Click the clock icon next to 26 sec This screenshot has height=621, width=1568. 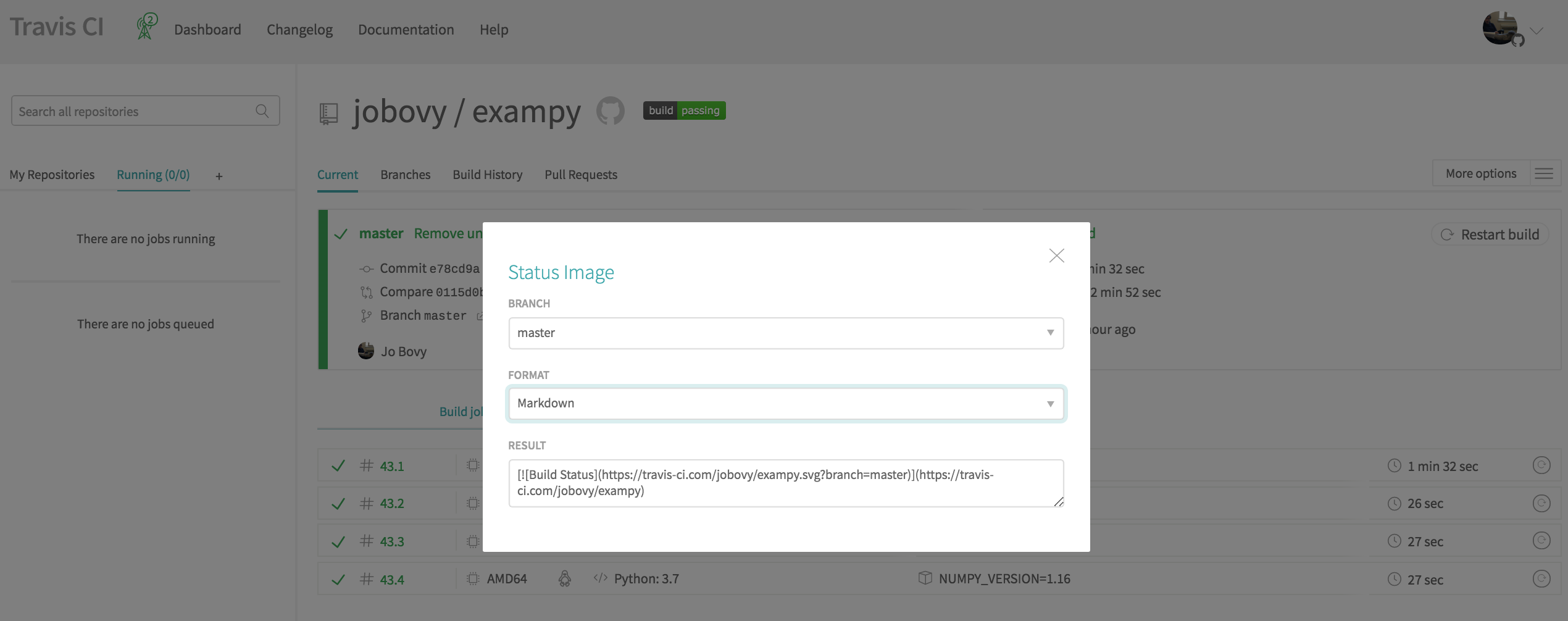1395,503
